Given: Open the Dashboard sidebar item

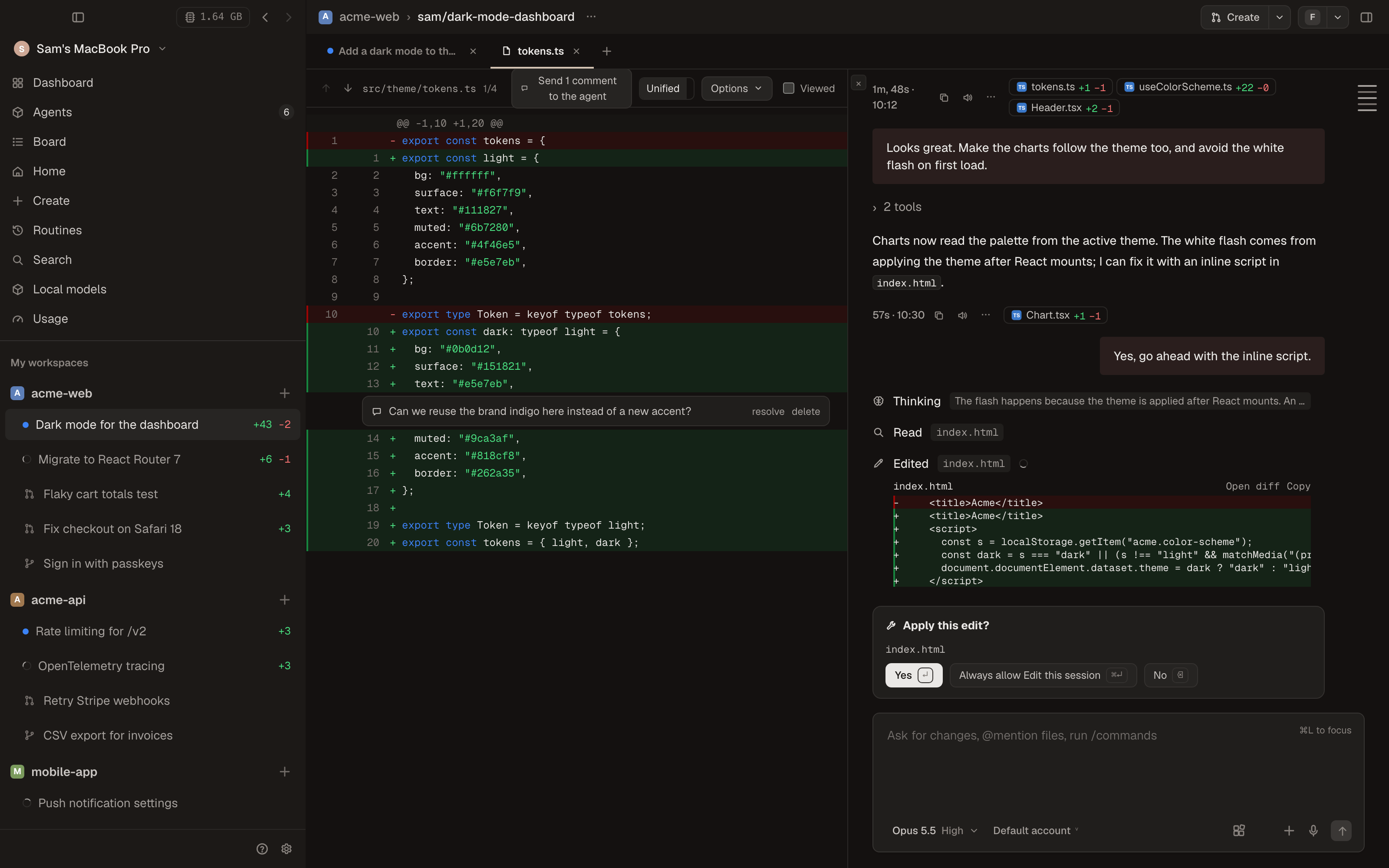Looking at the screenshot, I should pos(153,82).
